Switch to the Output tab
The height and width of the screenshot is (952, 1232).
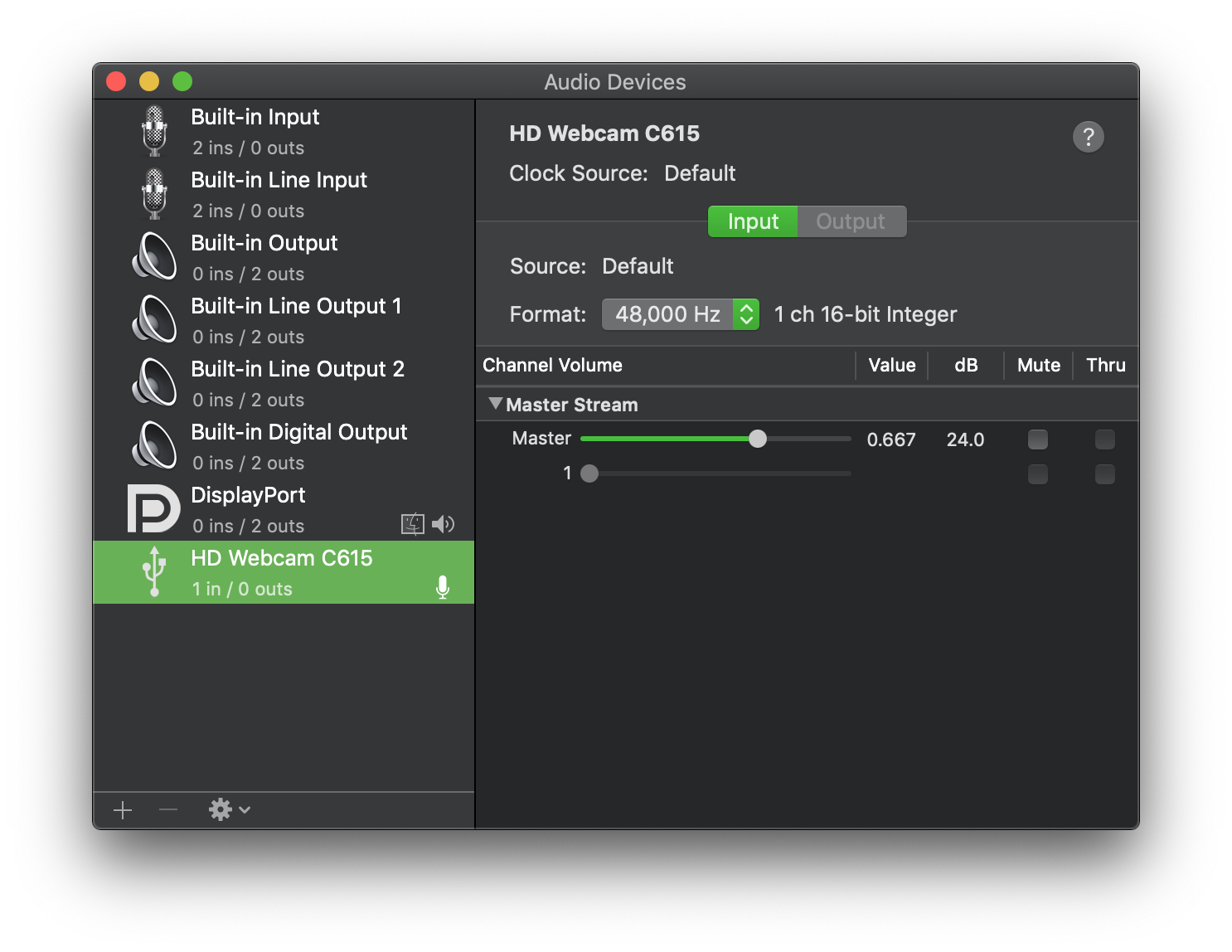pos(851,221)
